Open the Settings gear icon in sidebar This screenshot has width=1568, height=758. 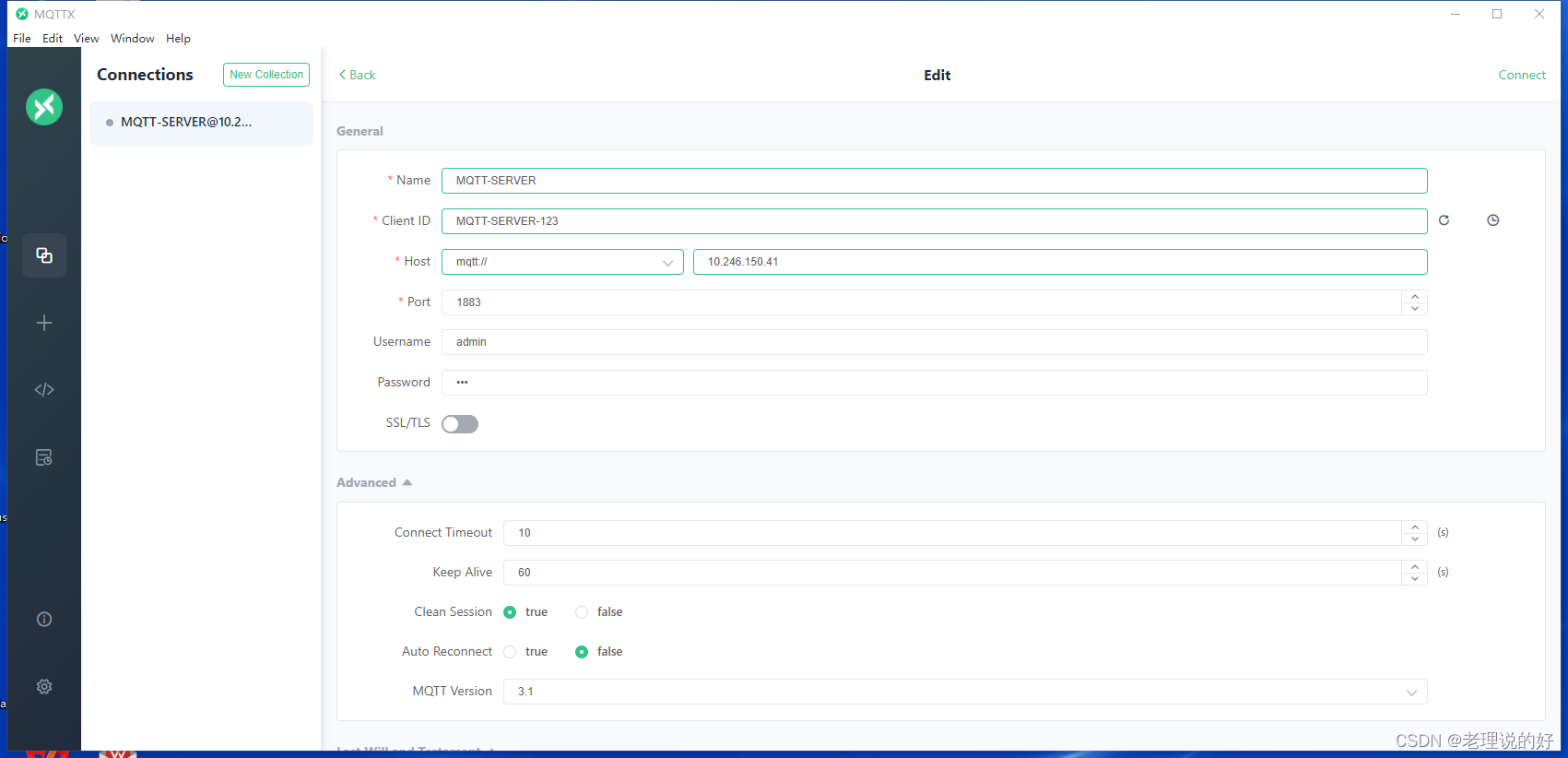(44, 686)
